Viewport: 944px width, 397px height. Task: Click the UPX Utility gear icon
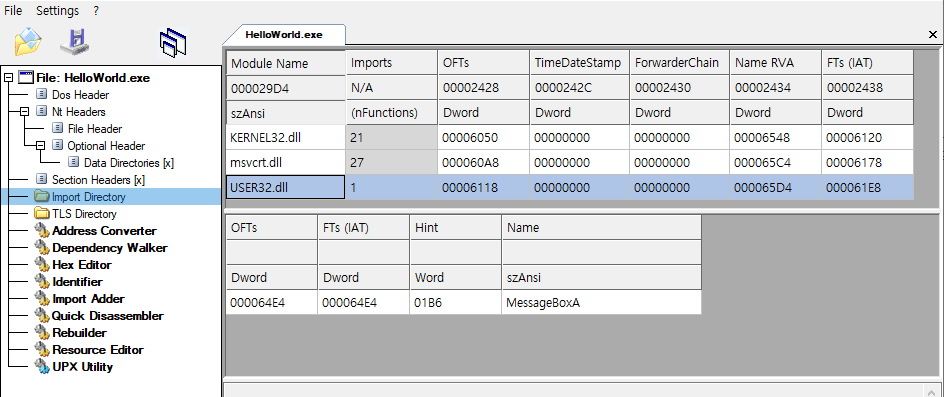click(x=42, y=366)
